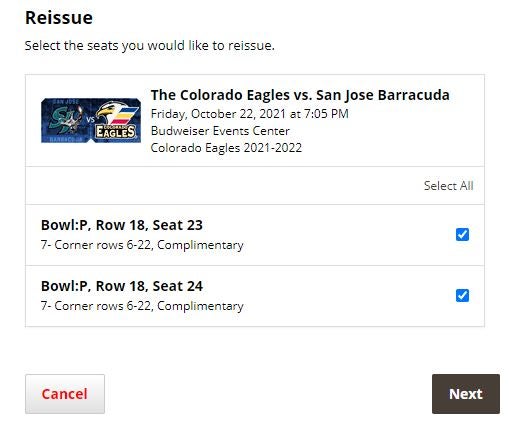
Task: Open the Eagles vs Barracuda event thumbnail
Action: [91, 120]
